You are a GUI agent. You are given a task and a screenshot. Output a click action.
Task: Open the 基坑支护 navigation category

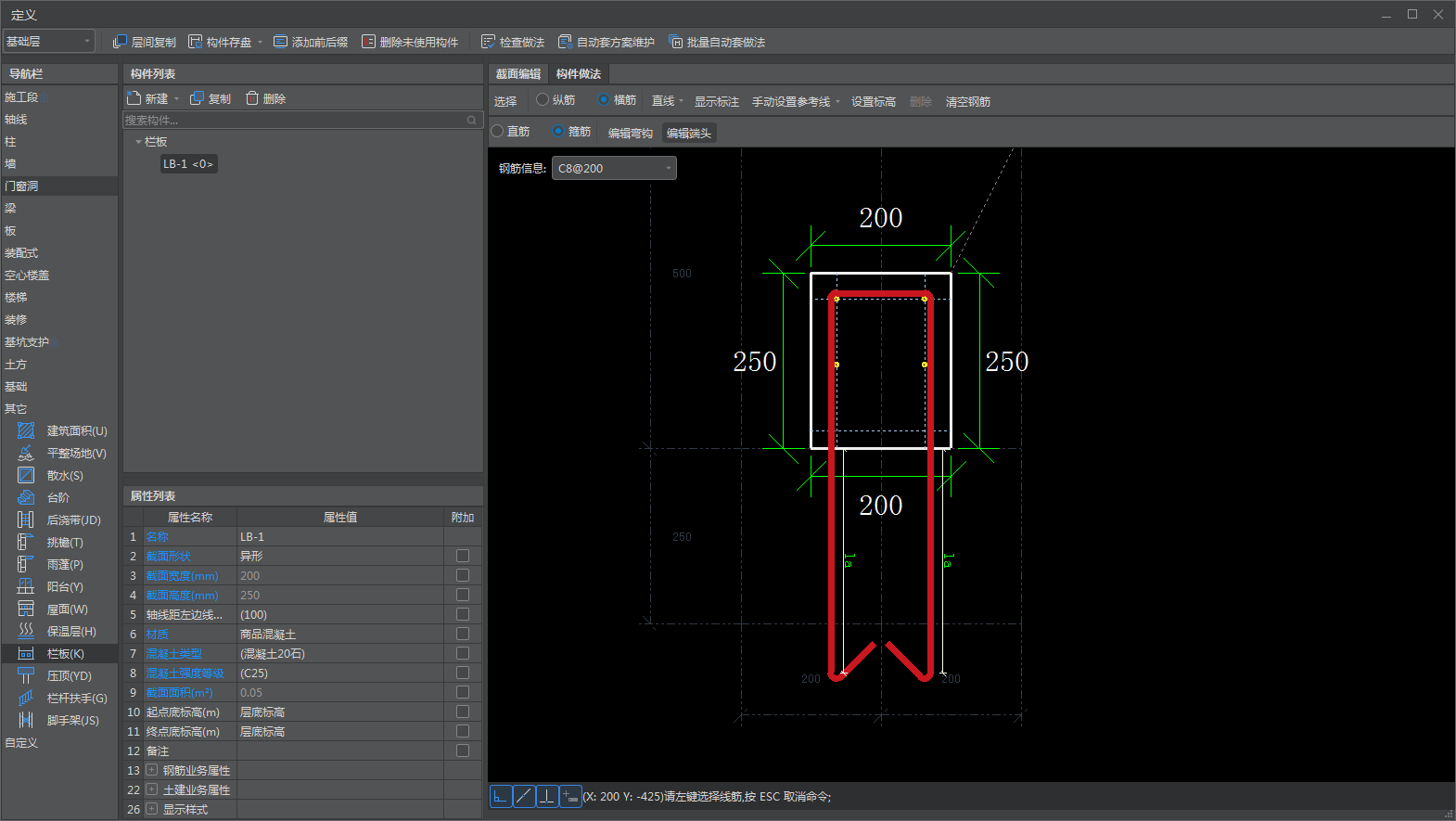click(x=27, y=342)
